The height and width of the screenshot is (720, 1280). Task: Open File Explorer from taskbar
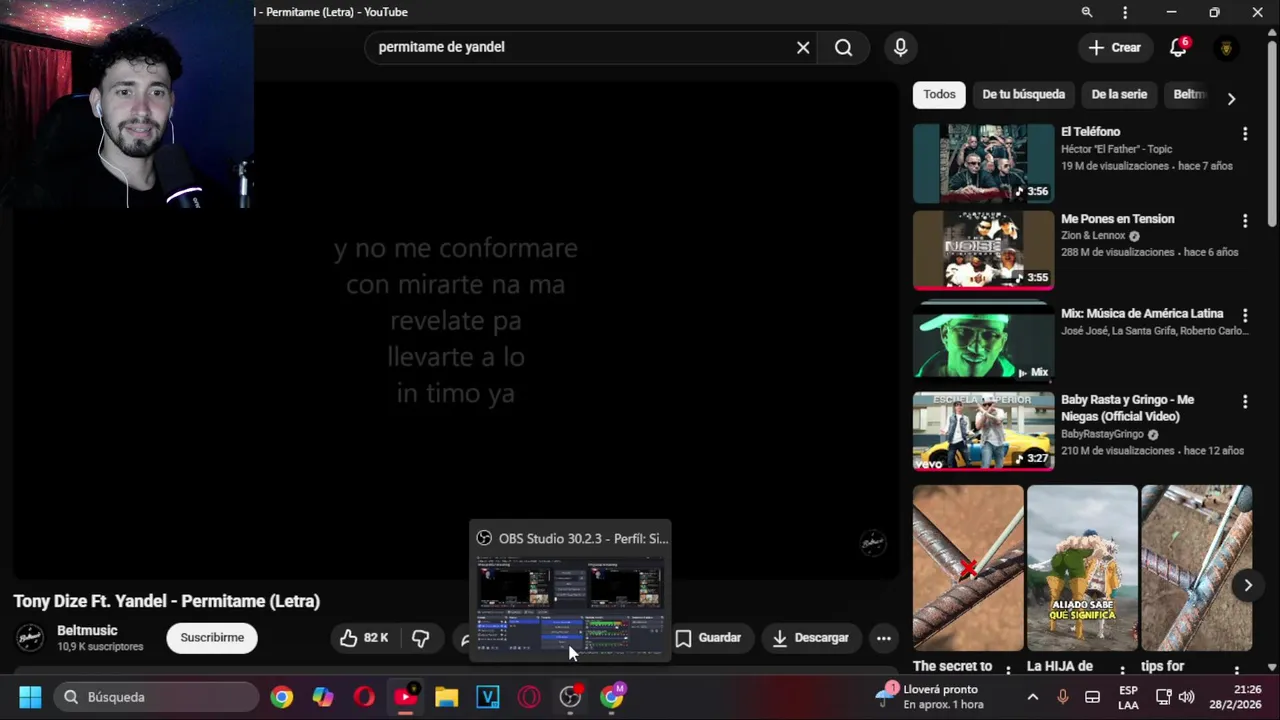pyautogui.click(x=446, y=697)
